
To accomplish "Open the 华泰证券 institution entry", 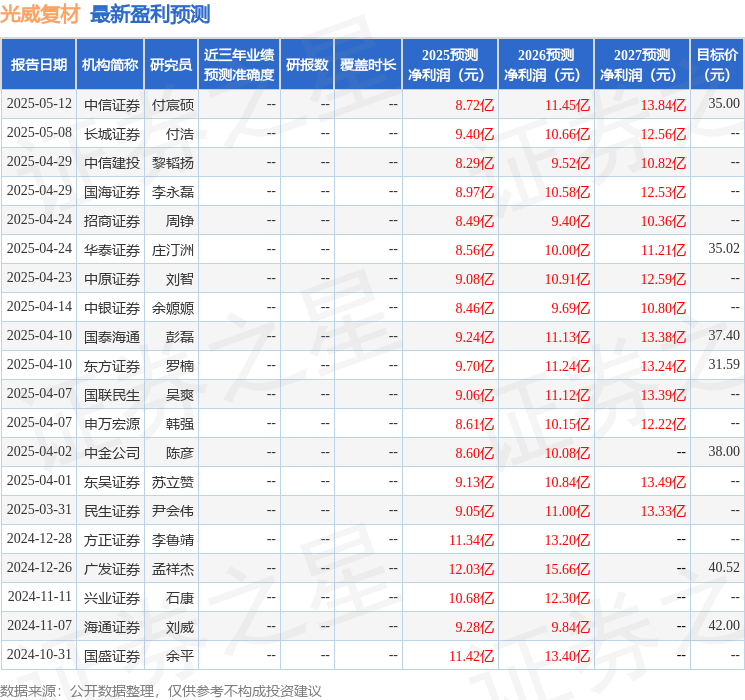I will click(x=111, y=250).
